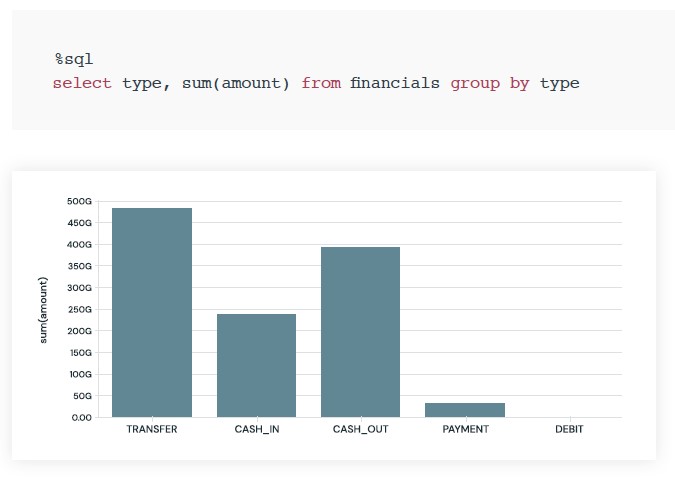Click the TRANSFER axis label
675x484 pixels.
[152, 429]
